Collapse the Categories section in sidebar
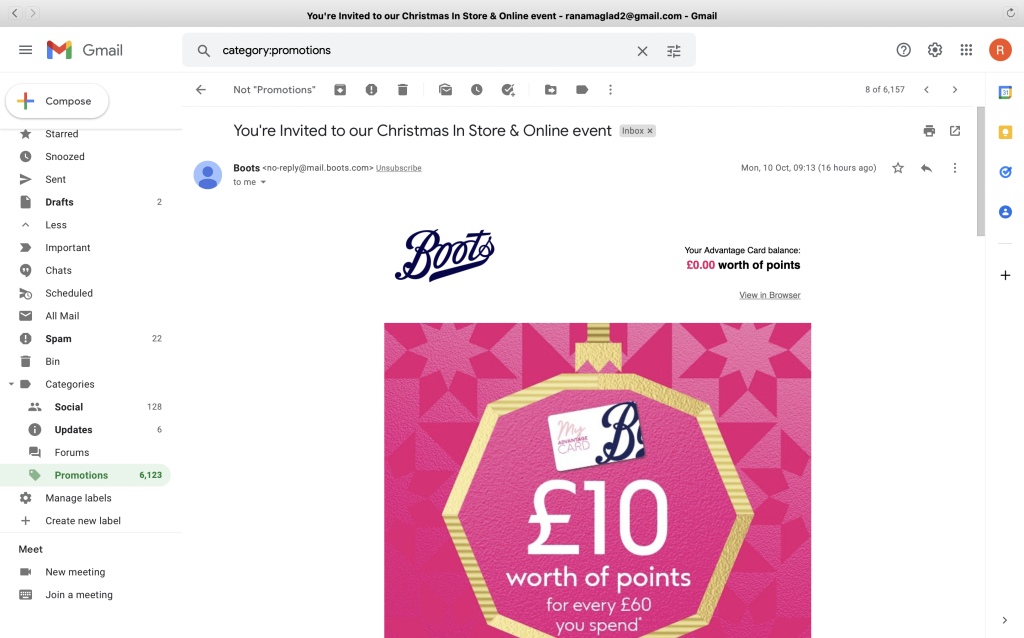The image size is (1024, 638). coord(11,384)
